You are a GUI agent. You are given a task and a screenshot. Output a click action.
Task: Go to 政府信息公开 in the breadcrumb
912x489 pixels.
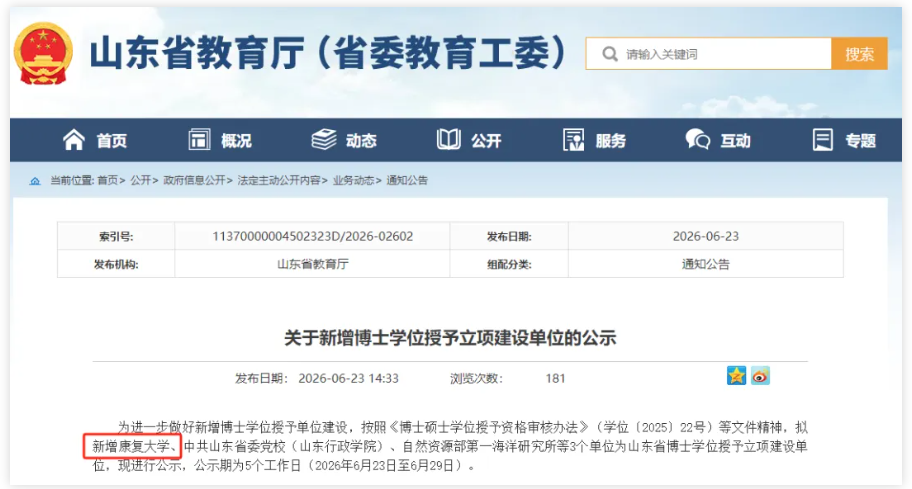pyautogui.click(x=194, y=180)
